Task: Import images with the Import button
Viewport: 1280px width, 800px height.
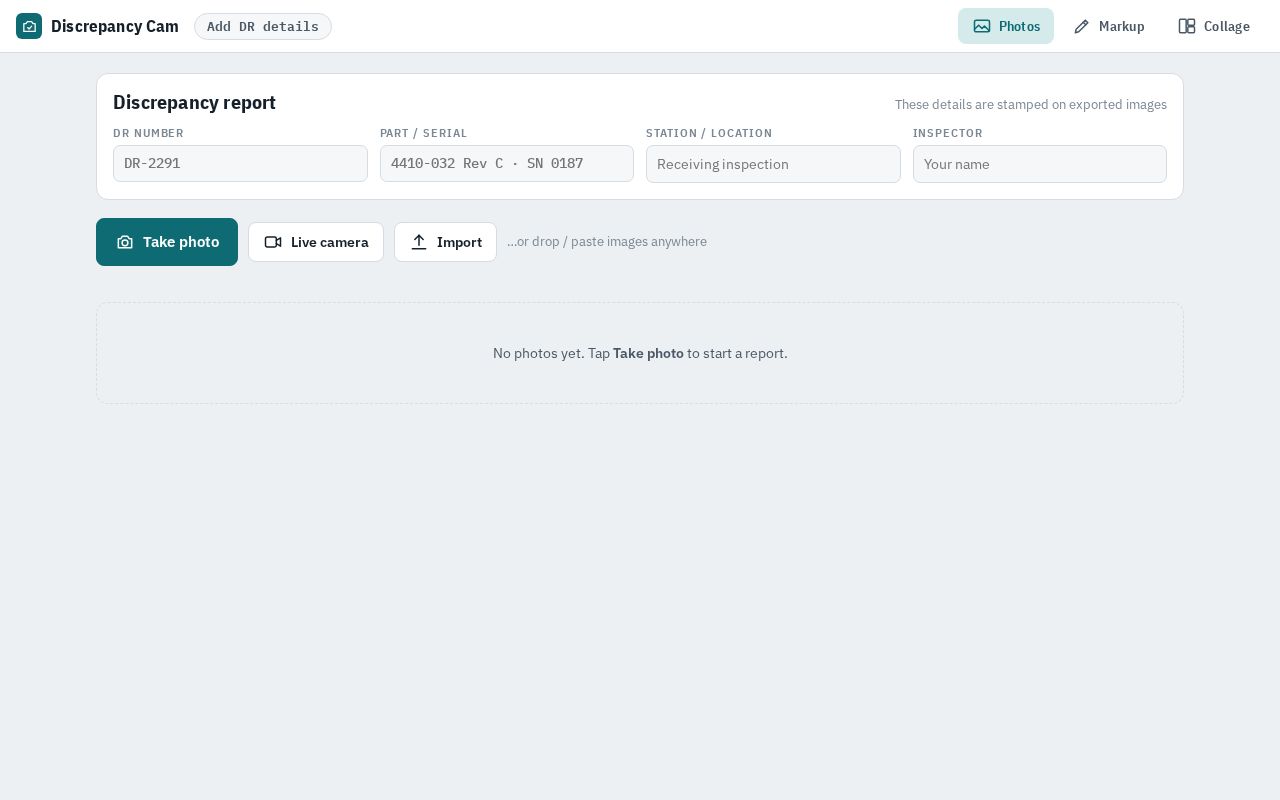Action: click(445, 242)
